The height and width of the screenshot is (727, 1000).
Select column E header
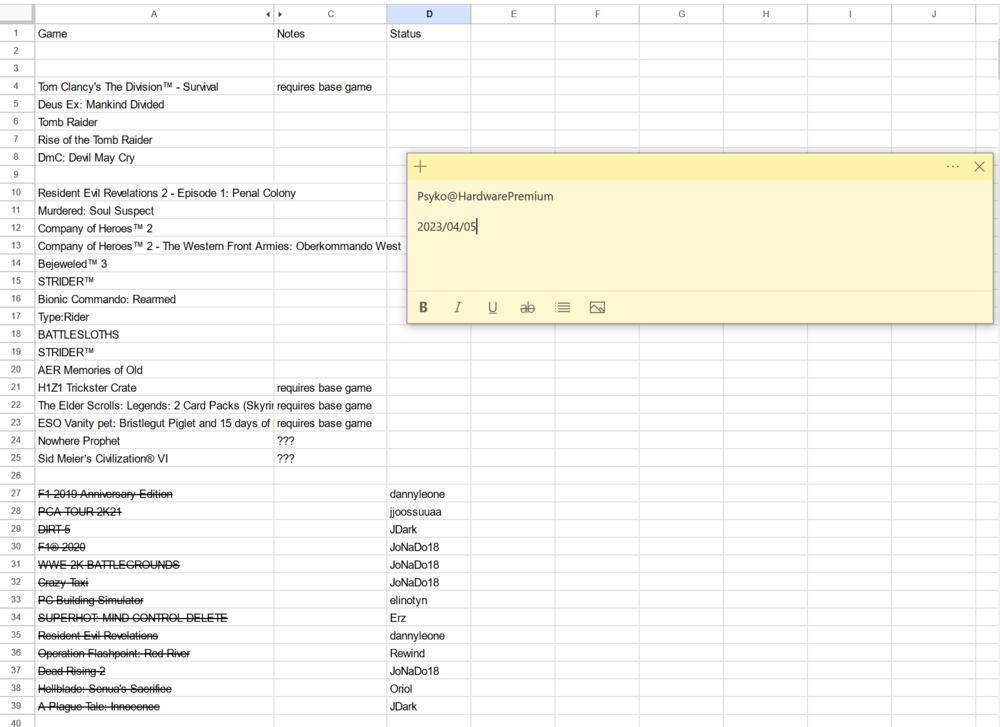(513, 14)
